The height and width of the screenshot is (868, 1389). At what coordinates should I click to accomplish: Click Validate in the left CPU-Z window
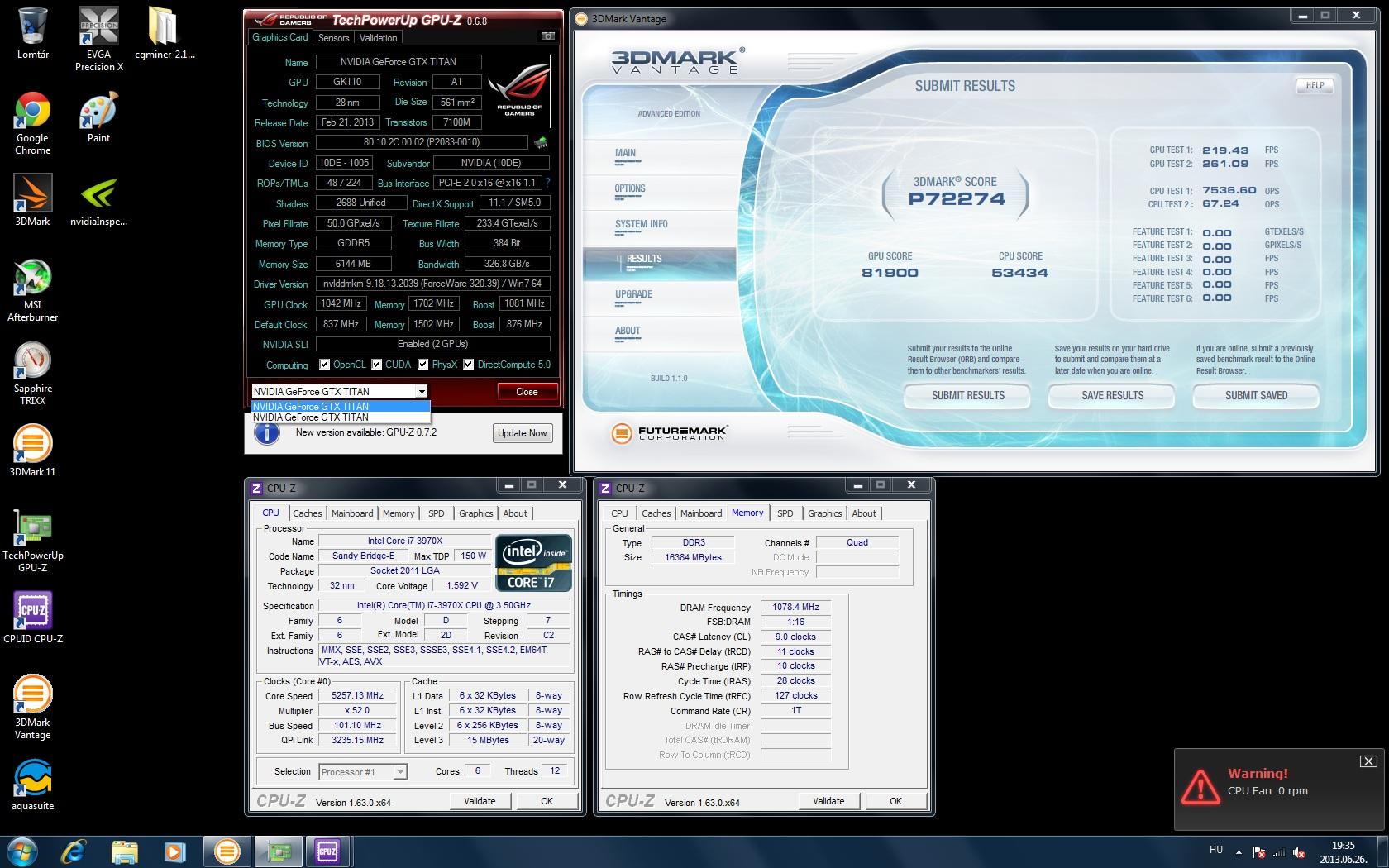point(480,801)
